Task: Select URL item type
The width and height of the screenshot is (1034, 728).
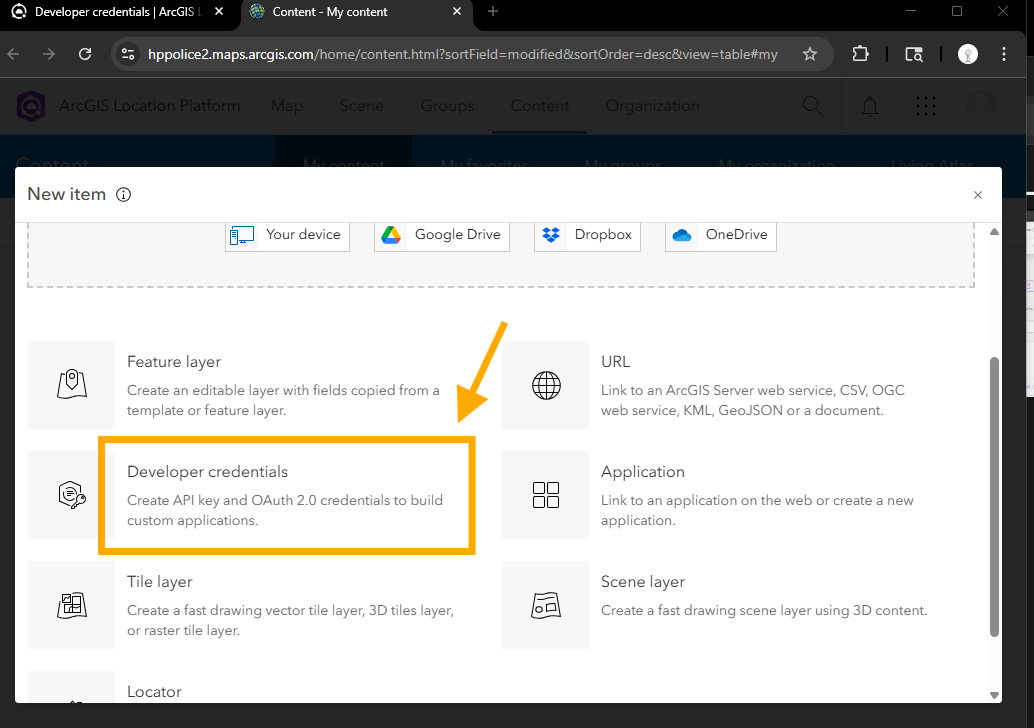Action: click(724, 385)
